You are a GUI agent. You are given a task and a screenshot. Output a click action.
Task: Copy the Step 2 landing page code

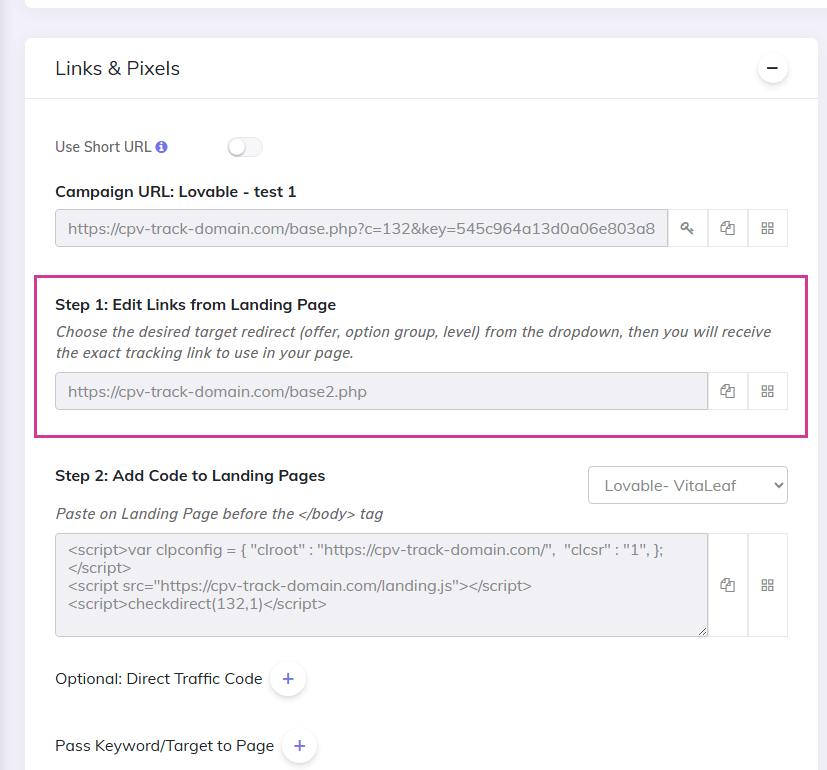(728, 585)
